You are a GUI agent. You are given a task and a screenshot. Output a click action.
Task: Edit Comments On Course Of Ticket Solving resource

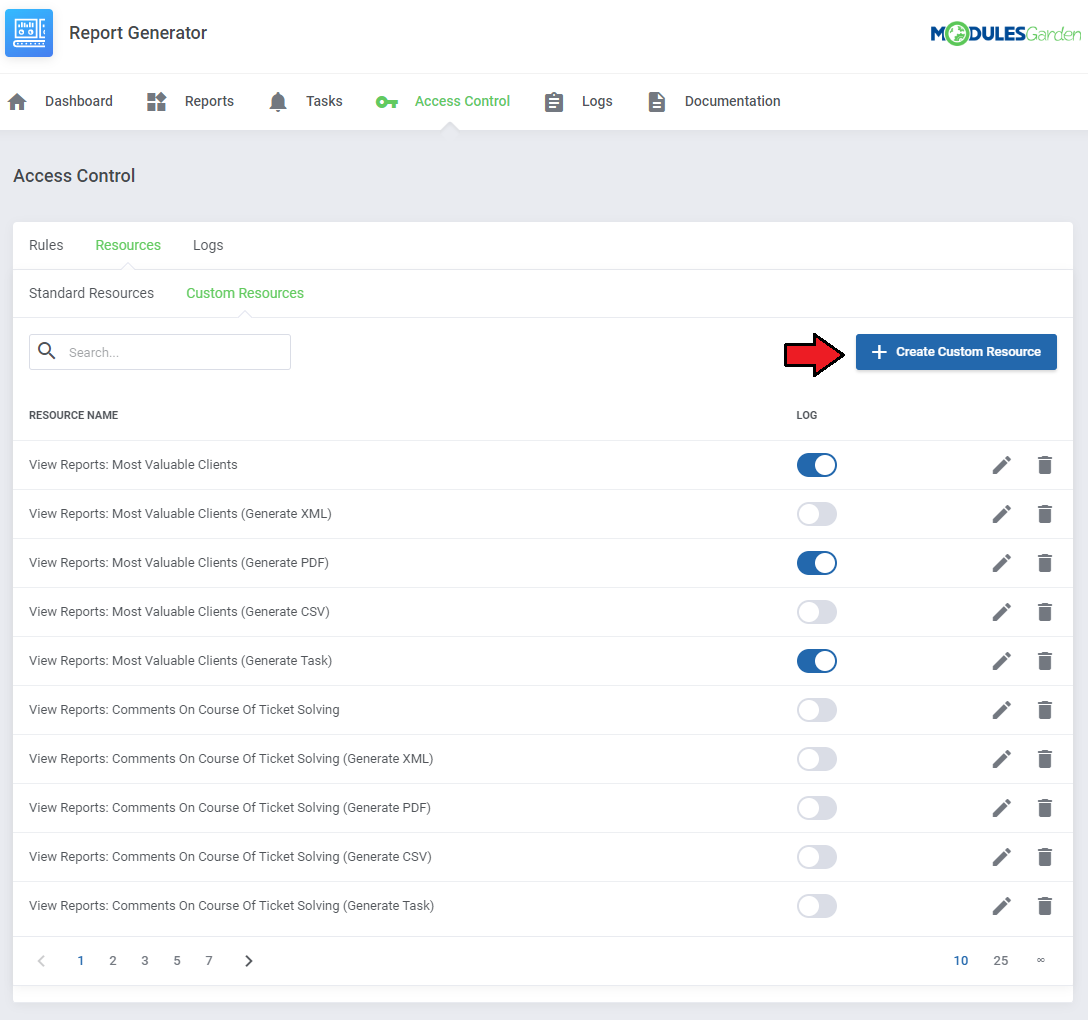pos(1001,710)
